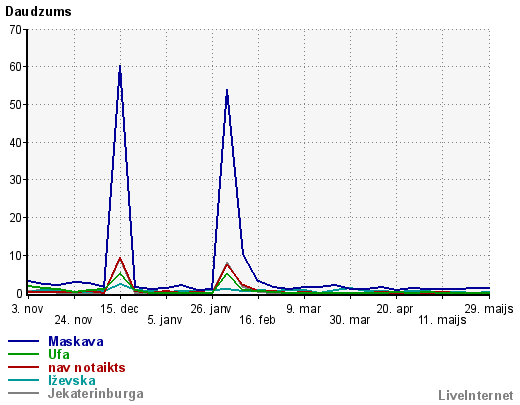This screenshot has width=520, height=405.
Task: Click the Iževska legend label
Action: point(72,380)
